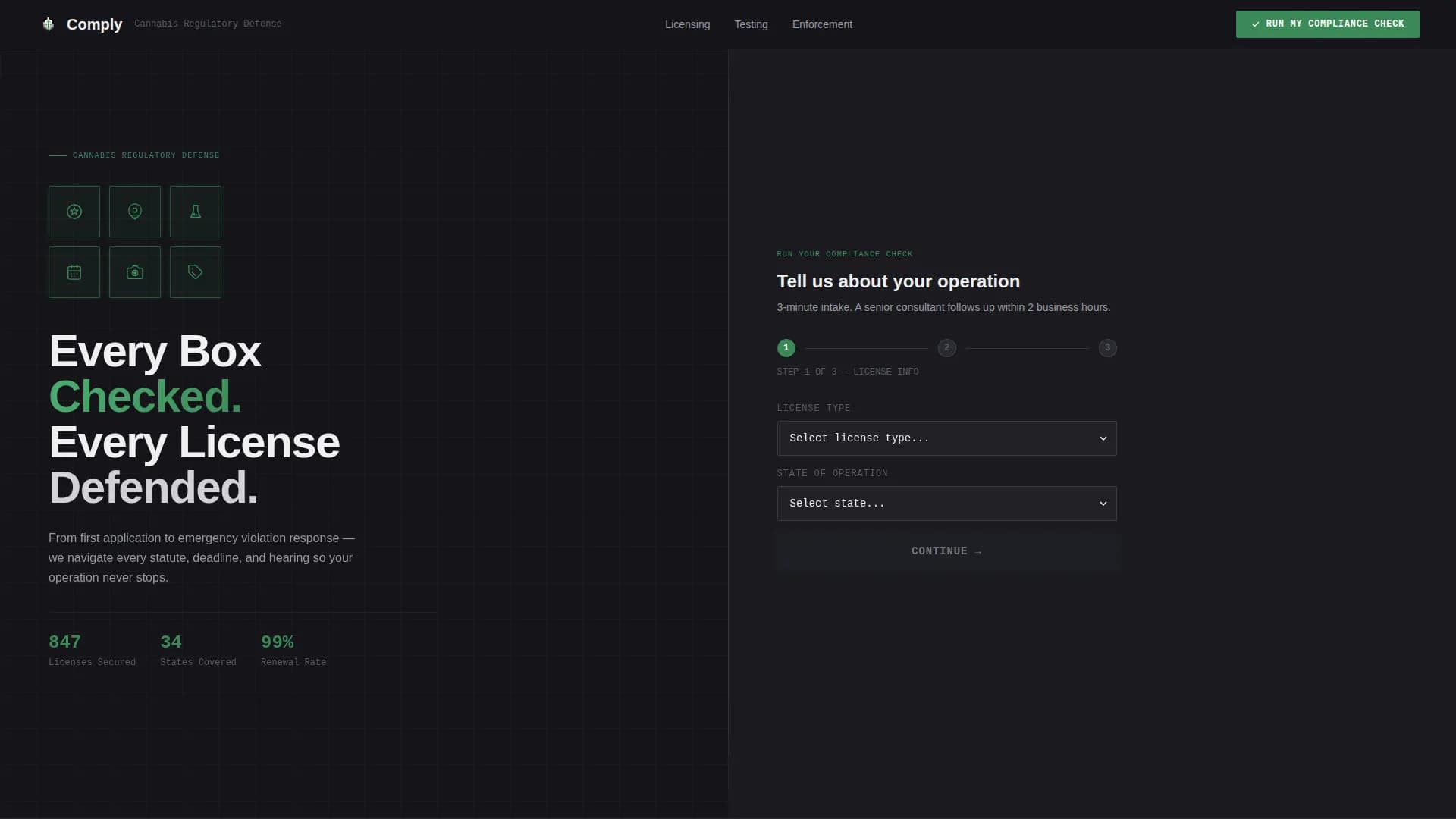
Task: Select the location pin icon tile
Action: (135, 212)
